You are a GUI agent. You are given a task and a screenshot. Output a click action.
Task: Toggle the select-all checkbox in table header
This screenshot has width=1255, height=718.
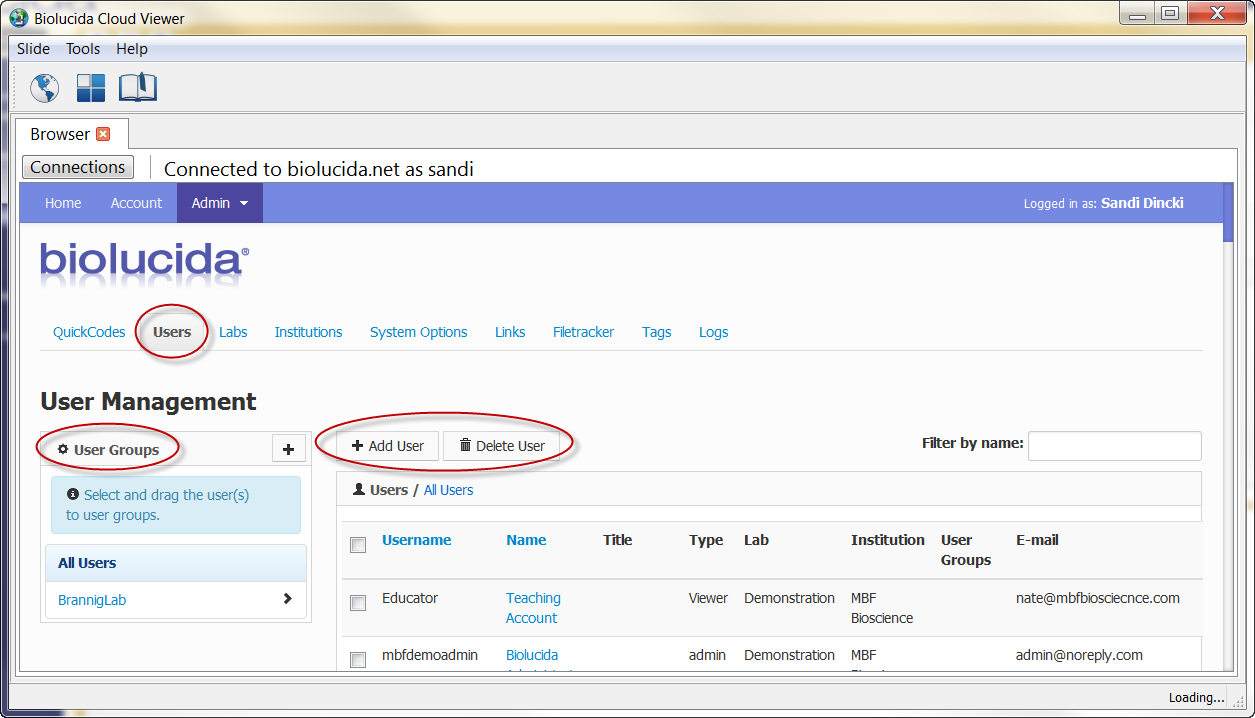point(358,545)
